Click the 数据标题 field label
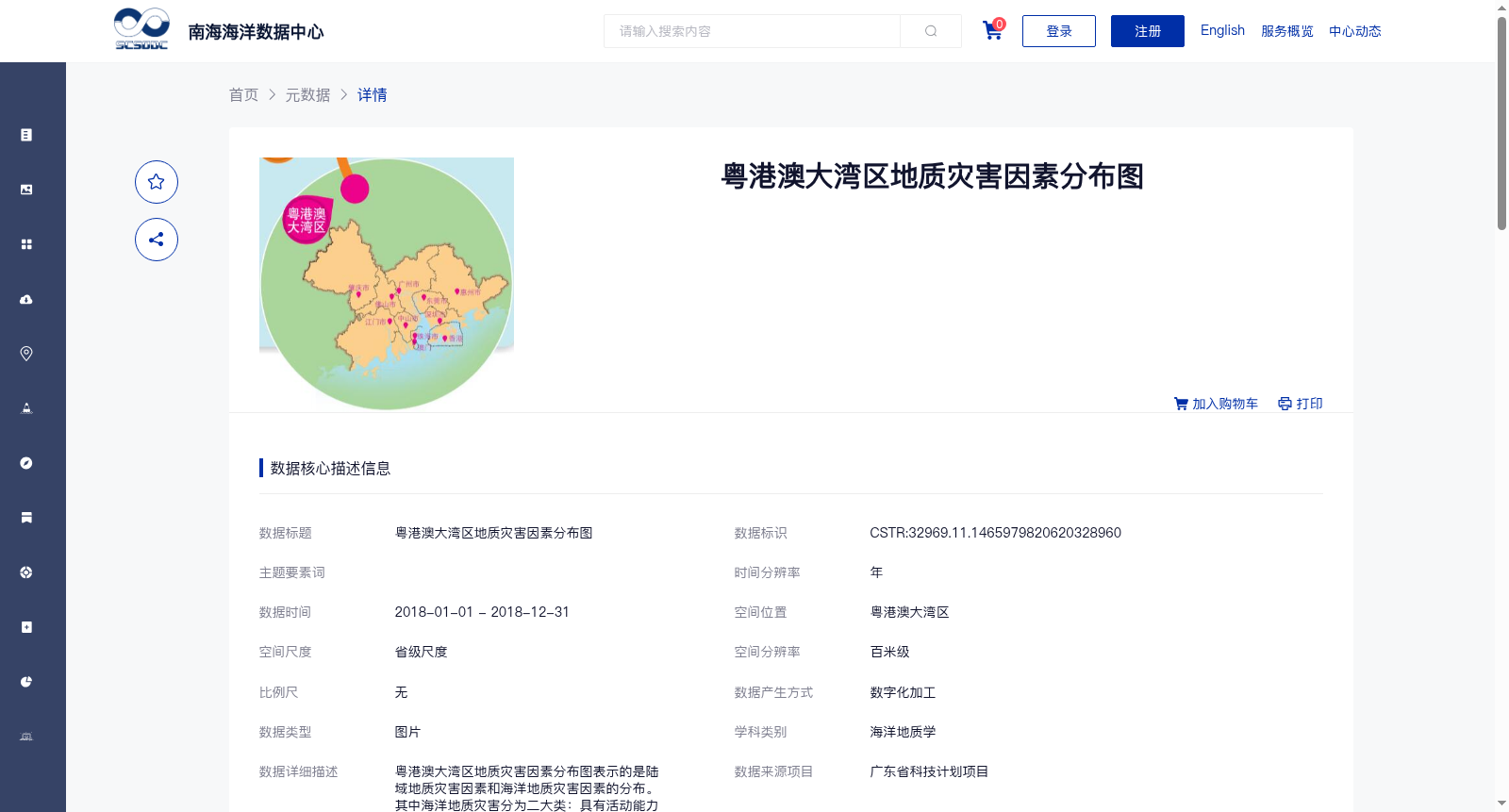The width and height of the screenshot is (1509, 812). tap(286, 533)
